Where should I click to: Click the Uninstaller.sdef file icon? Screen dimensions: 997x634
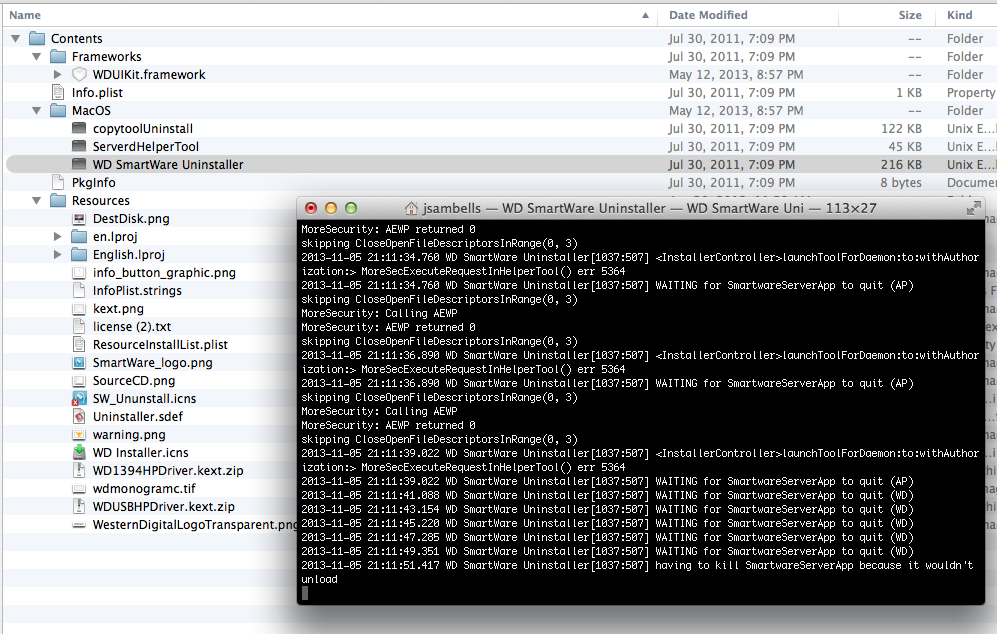tap(79, 417)
